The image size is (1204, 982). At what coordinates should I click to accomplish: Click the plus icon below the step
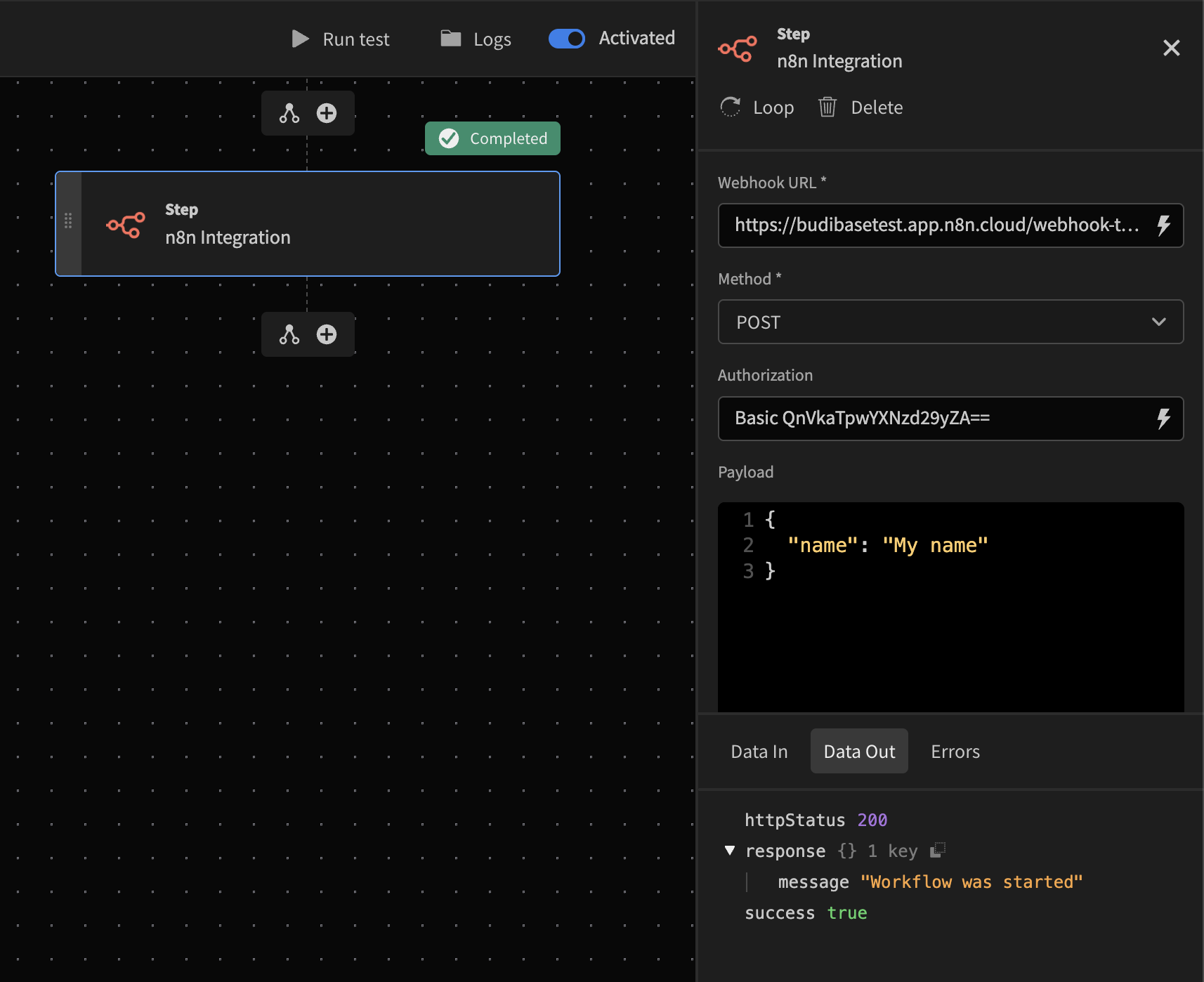pos(327,334)
